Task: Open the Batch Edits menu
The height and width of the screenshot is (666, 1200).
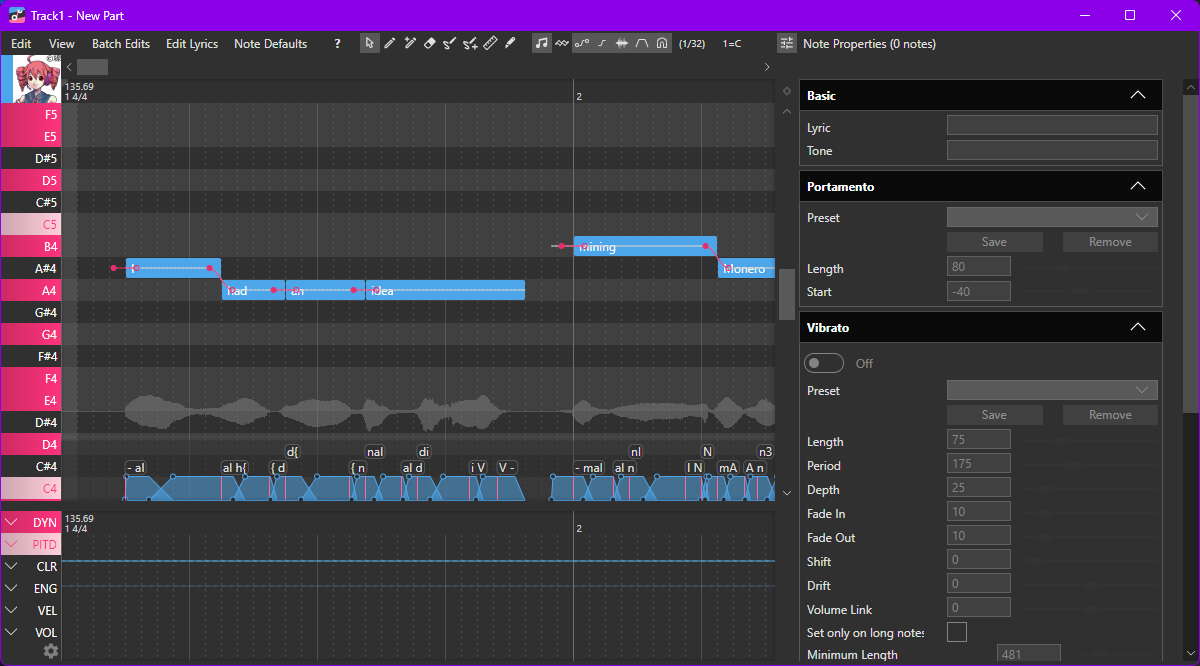Action: coord(120,43)
